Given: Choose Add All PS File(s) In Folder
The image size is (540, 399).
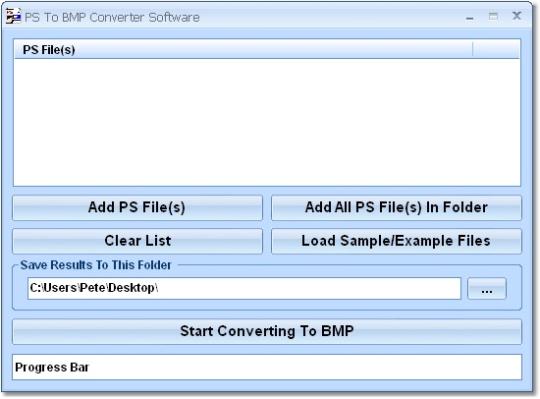Looking at the screenshot, I should tap(396, 208).
